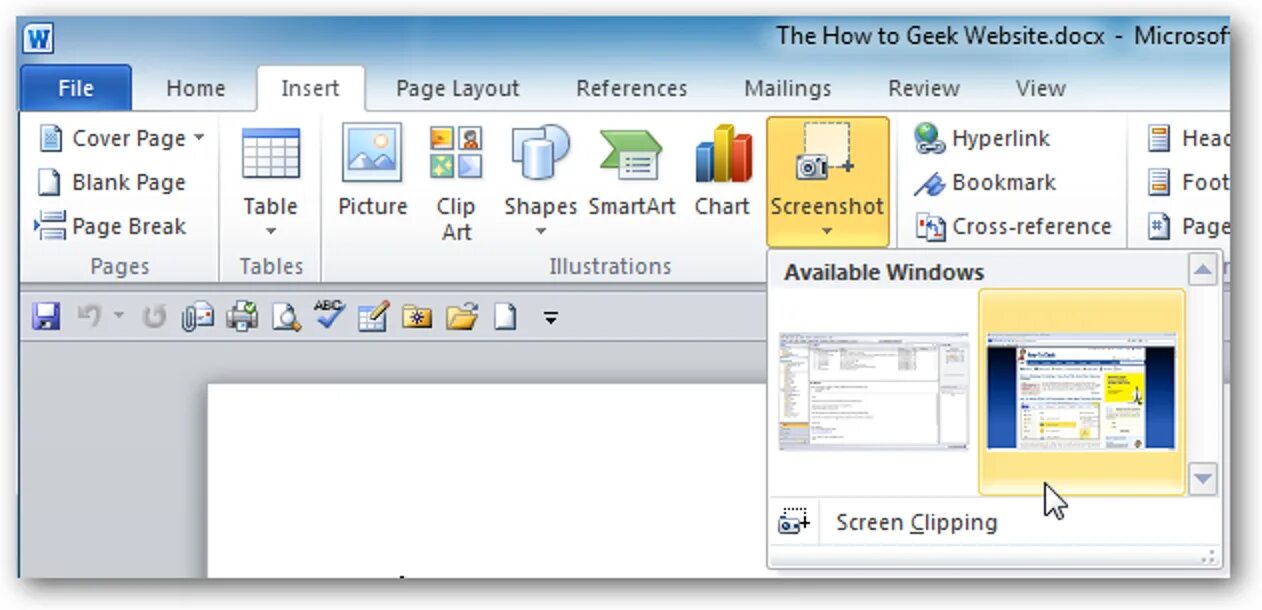
Task: Click Screen Clipping icon in dropdown
Action: pos(794,522)
